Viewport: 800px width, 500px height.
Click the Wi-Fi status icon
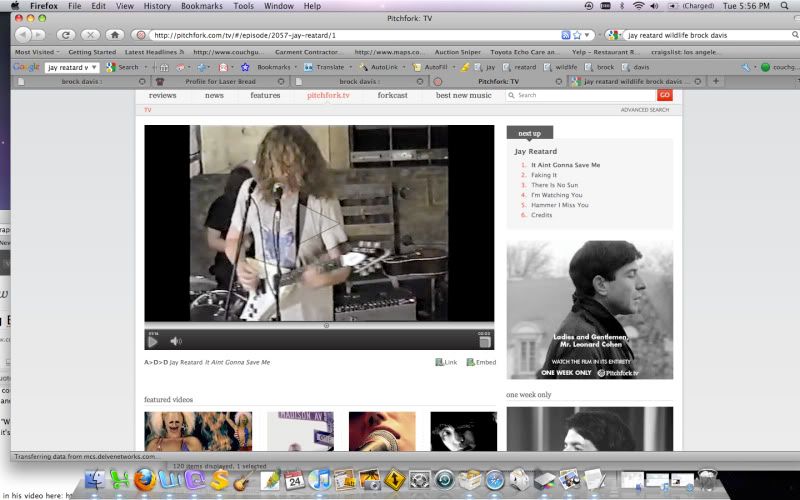638,6
